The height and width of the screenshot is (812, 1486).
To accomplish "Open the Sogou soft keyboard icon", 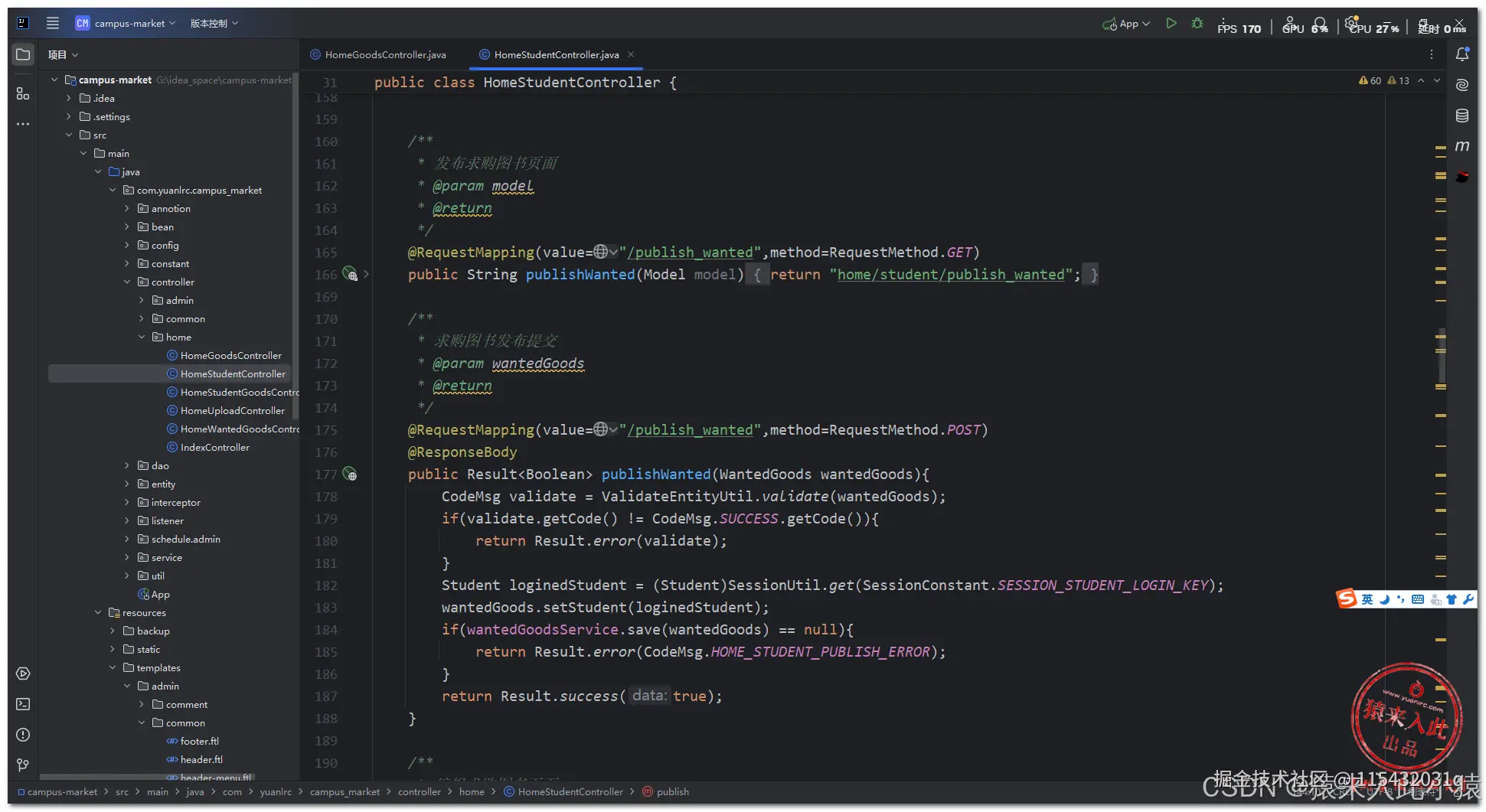I will [x=1418, y=599].
